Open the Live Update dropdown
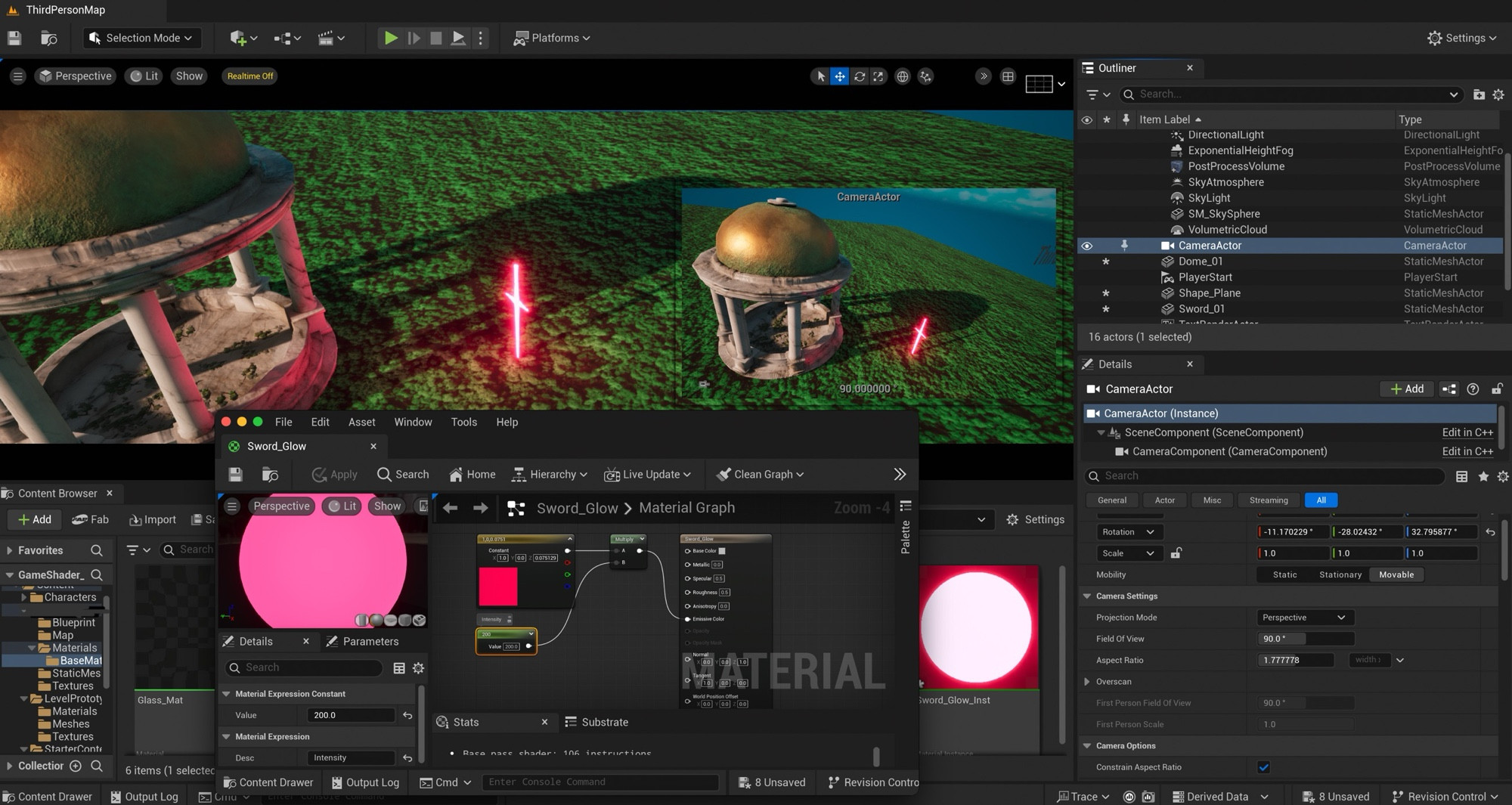The height and width of the screenshot is (805, 1512). (x=647, y=474)
